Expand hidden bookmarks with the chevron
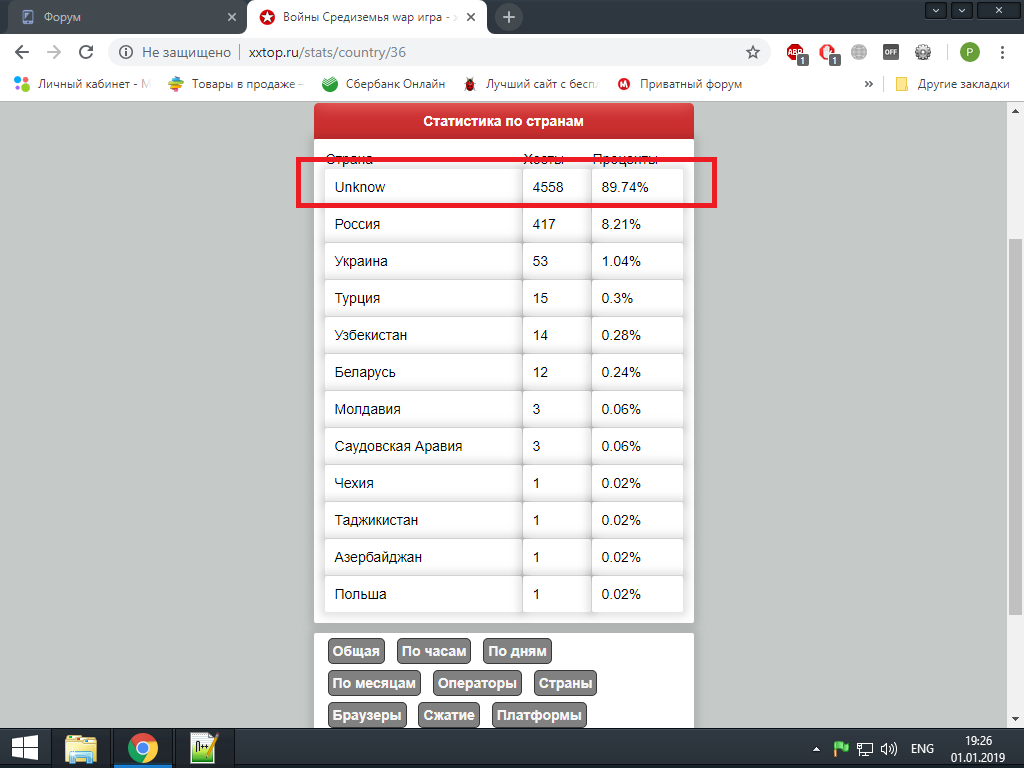Viewport: 1024px width, 768px height. 869,84
